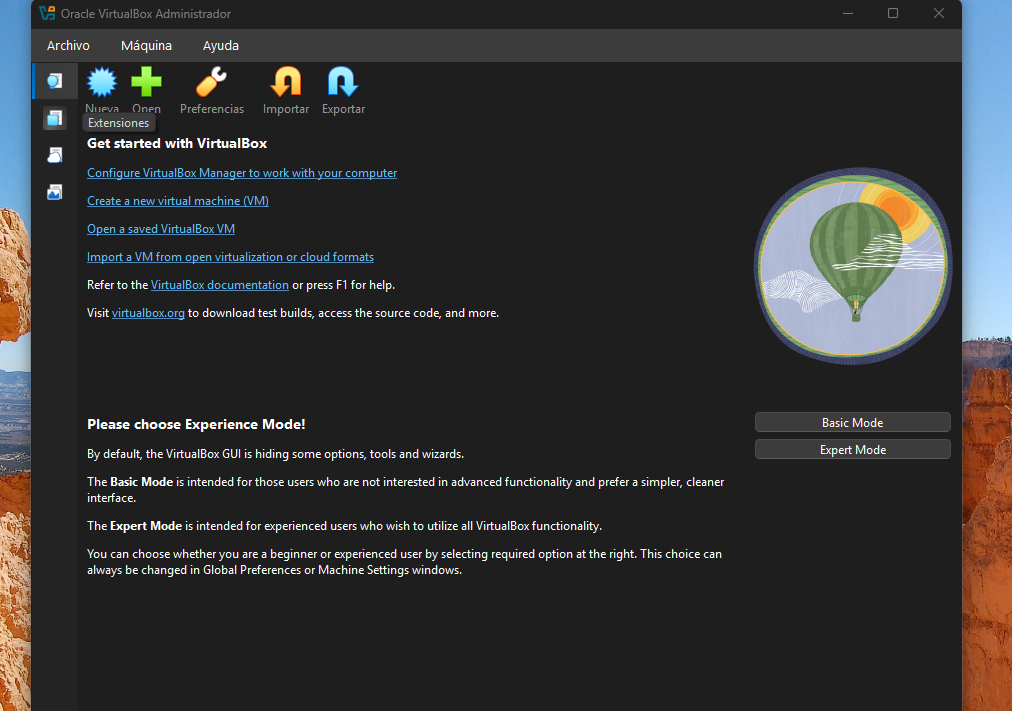The image size is (1012, 711).
Task: Open the Archivo menu
Action: pos(68,45)
